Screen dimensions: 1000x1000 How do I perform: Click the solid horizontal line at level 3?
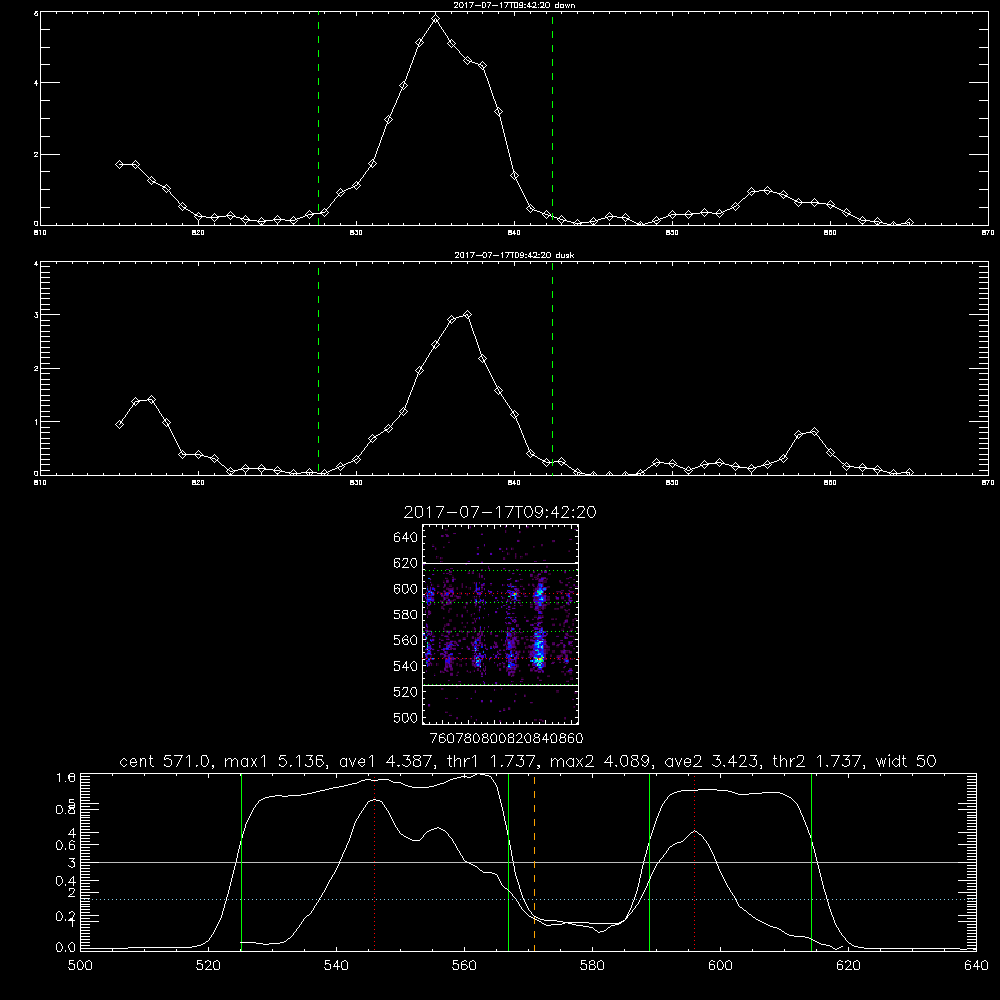[x=528, y=862]
